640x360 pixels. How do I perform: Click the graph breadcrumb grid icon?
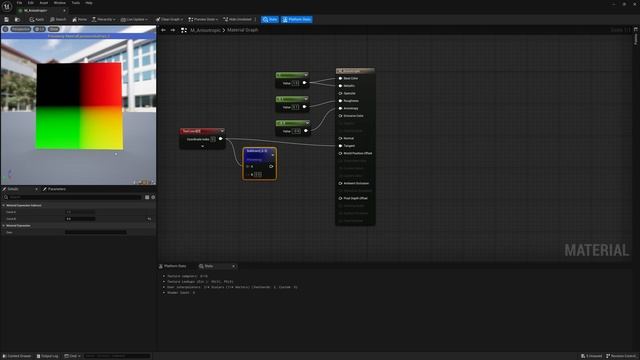(x=184, y=30)
